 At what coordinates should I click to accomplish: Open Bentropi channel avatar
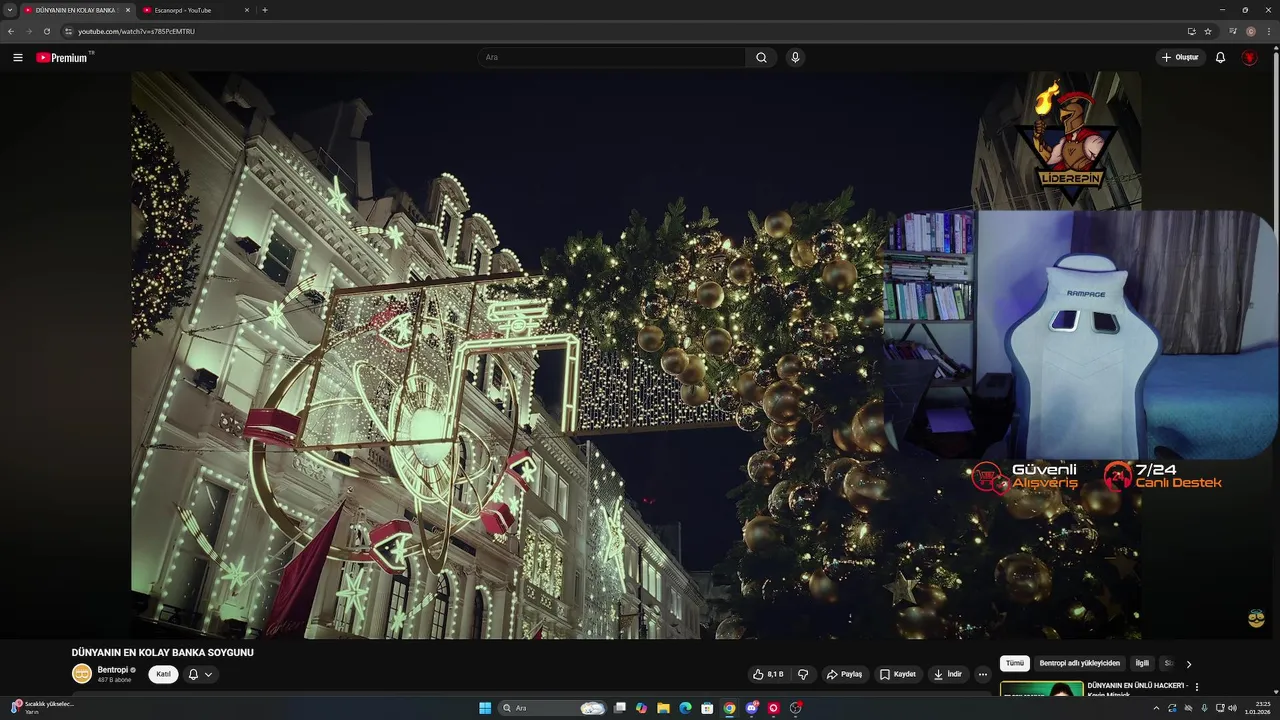click(x=82, y=674)
